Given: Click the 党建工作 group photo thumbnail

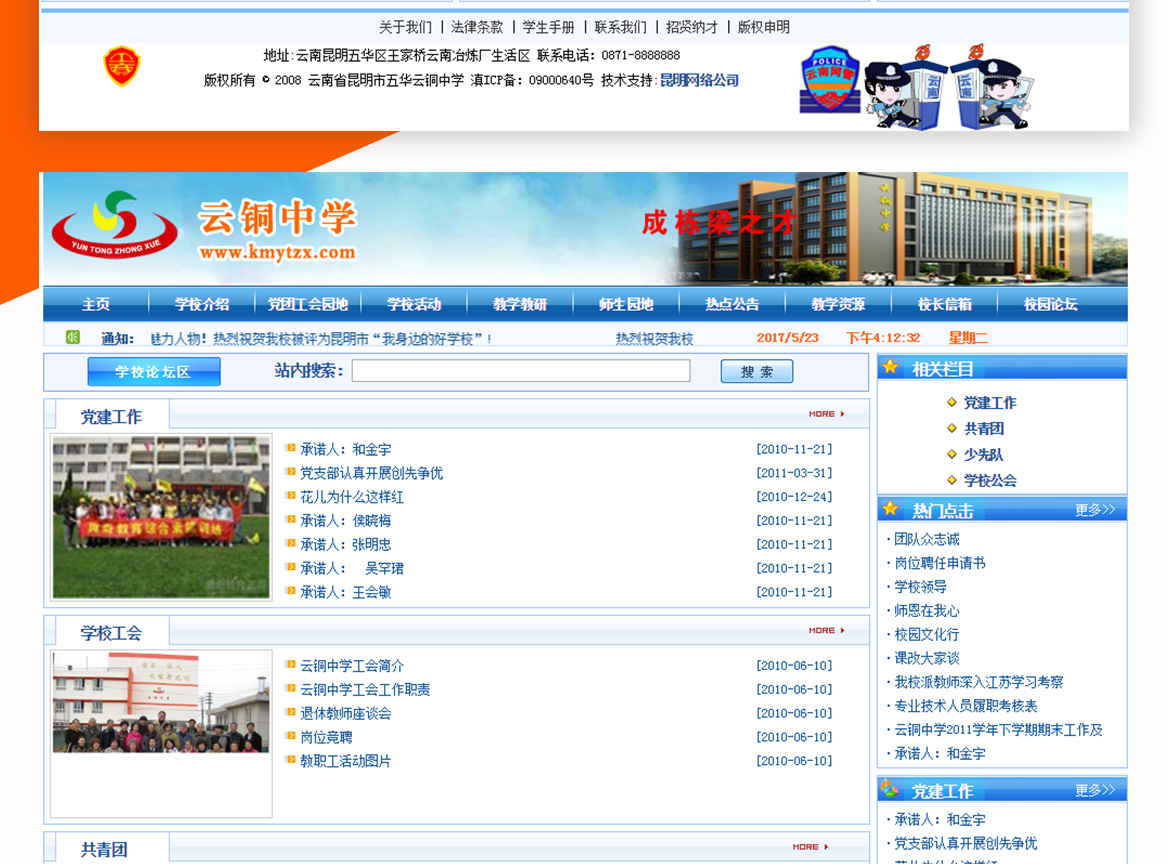Looking at the screenshot, I should tap(161, 516).
